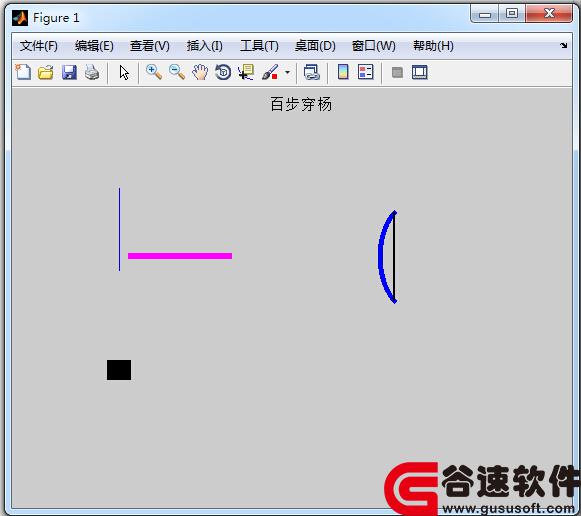Viewport: 581px width, 516px height.
Task: Open file with folder icon
Action: [46, 72]
